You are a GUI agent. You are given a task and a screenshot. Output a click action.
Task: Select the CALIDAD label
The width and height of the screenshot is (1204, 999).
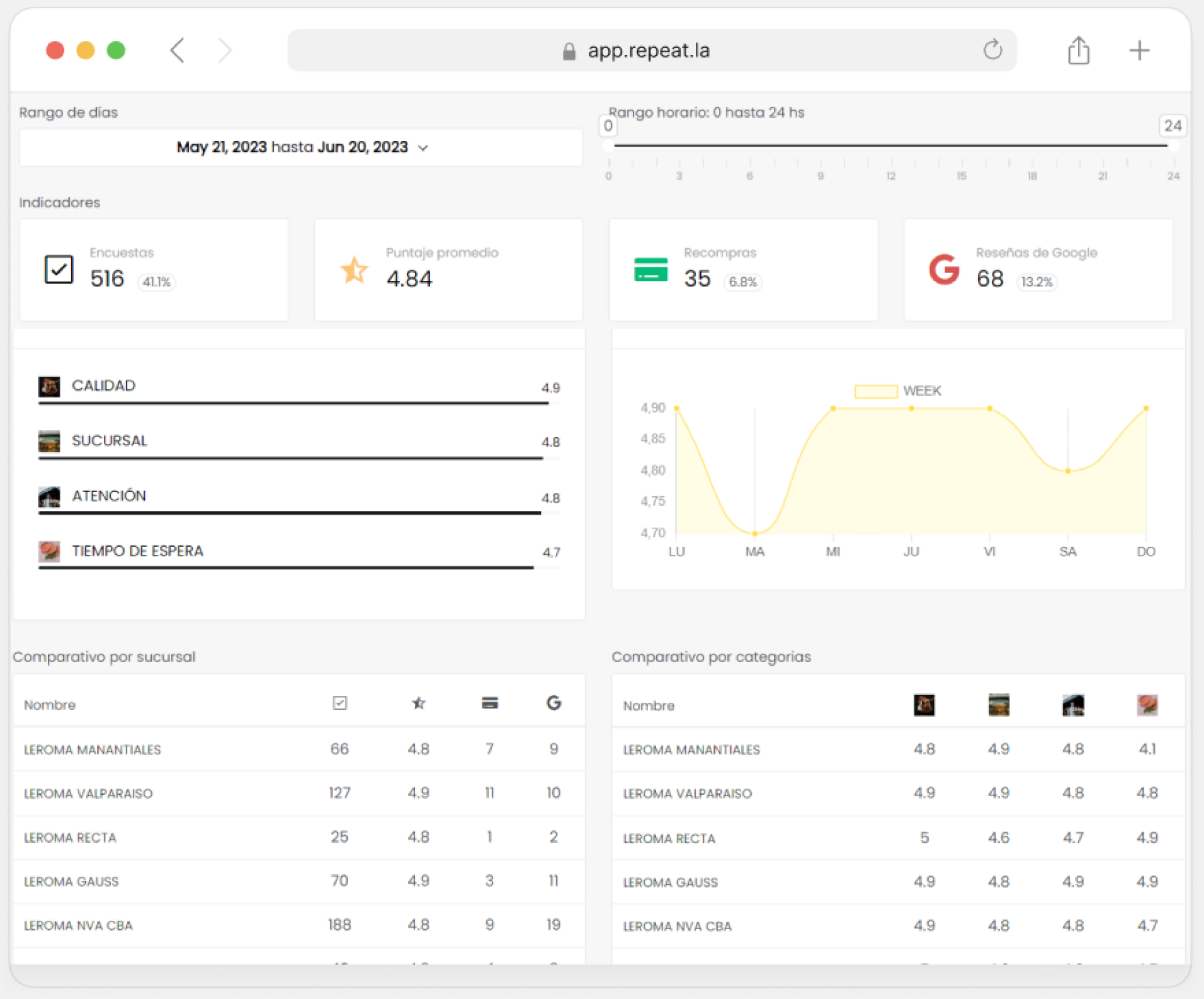tap(103, 385)
